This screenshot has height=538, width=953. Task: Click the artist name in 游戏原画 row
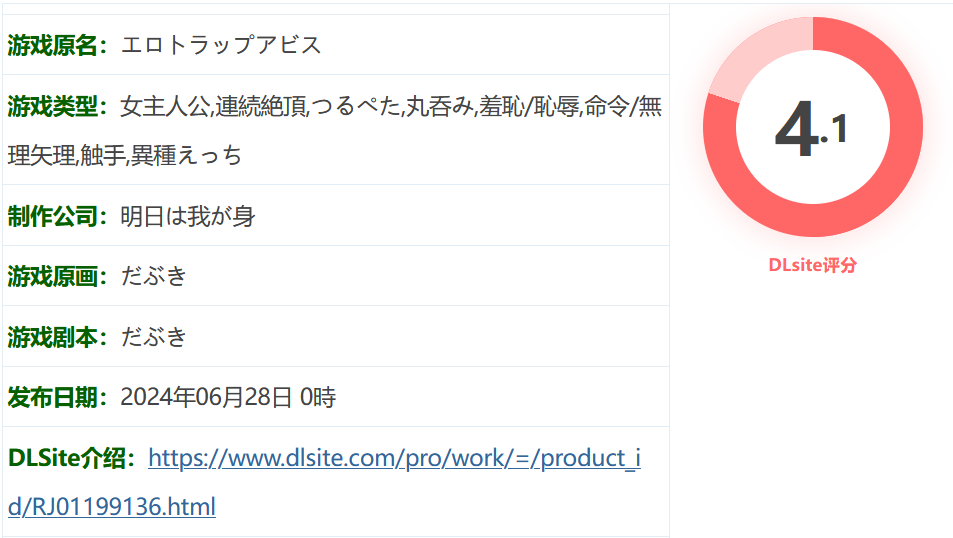point(153,277)
